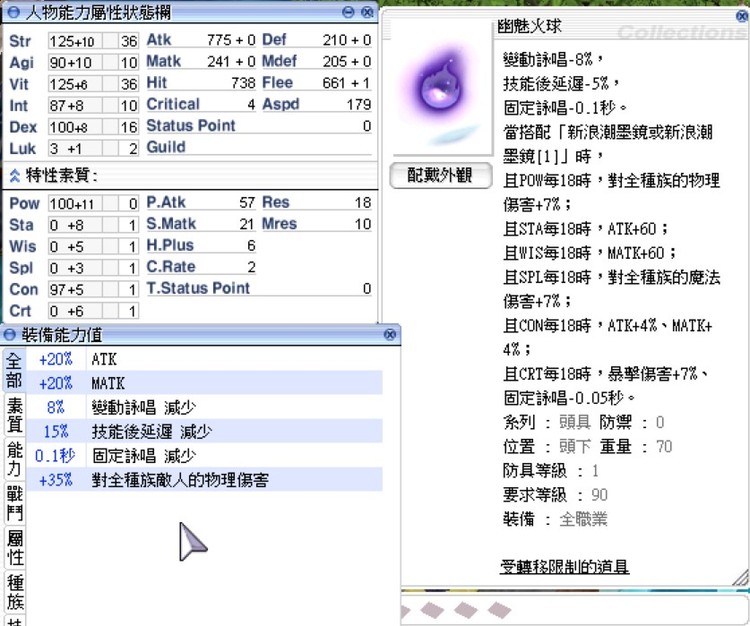Select the +35% 對全種族敵人的物理傷害 row

pyautogui.click(x=204, y=480)
